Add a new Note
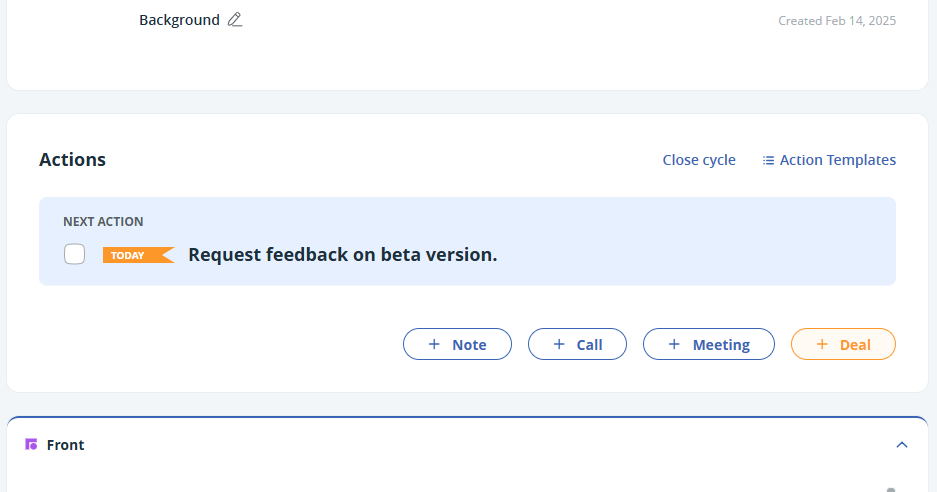Image resolution: width=937 pixels, height=492 pixels. (457, 344)
